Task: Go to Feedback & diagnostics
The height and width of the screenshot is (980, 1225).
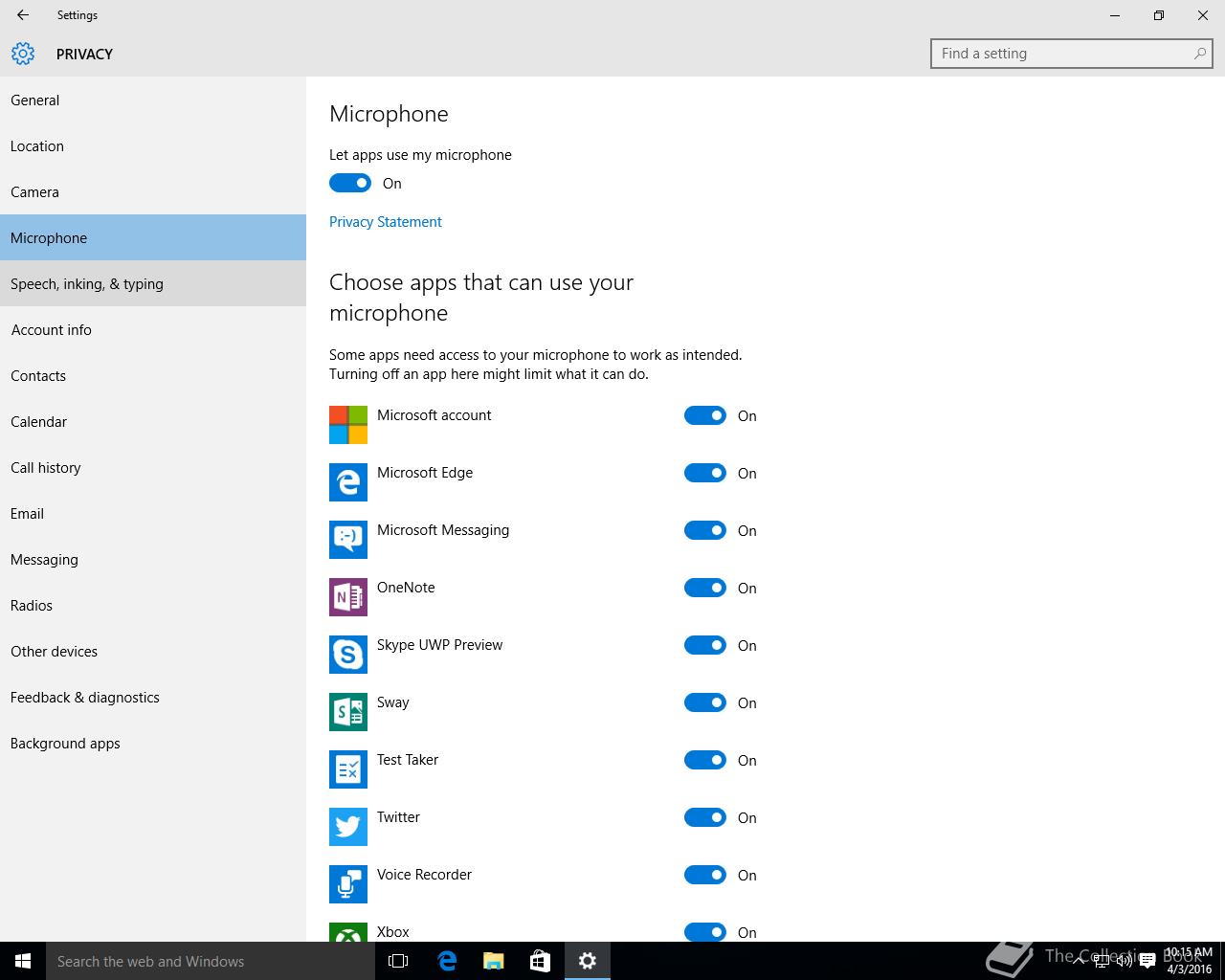Action: [153, 697]
